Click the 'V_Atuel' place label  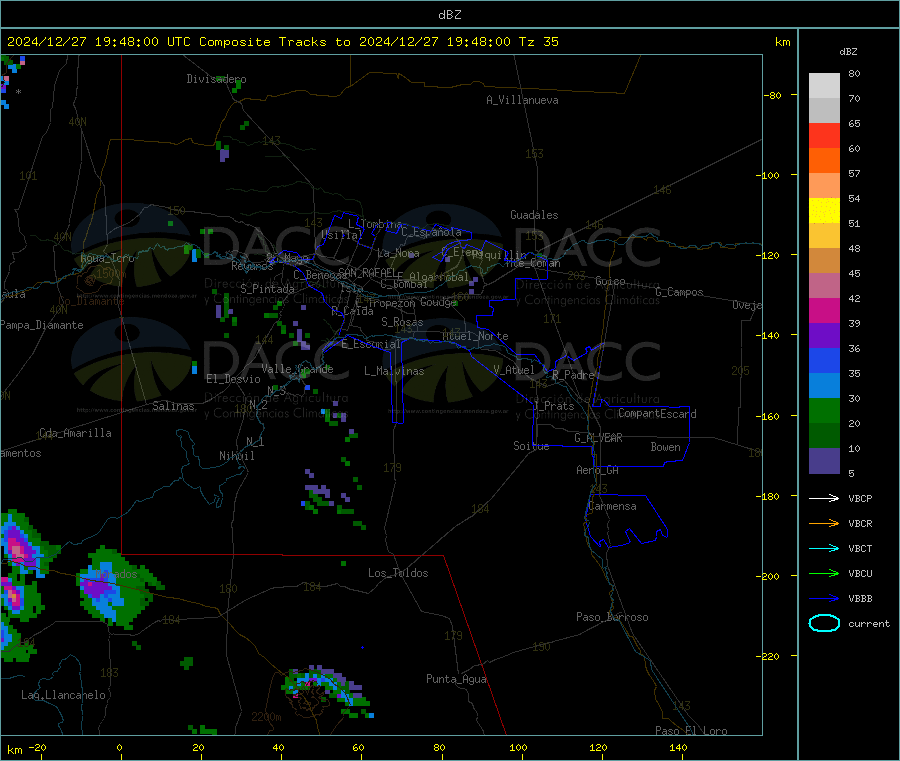pyautogui.click(x=514, y=370)
